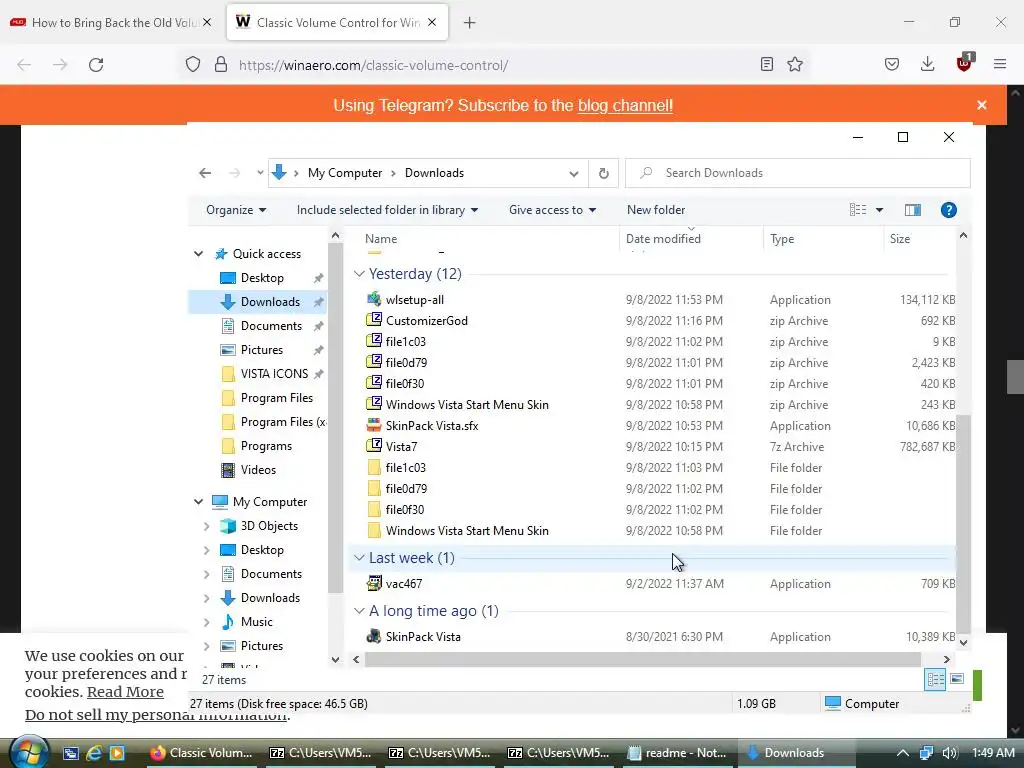Reload the Firefox page
This screenshot has width=1024, height=768.
96,65
